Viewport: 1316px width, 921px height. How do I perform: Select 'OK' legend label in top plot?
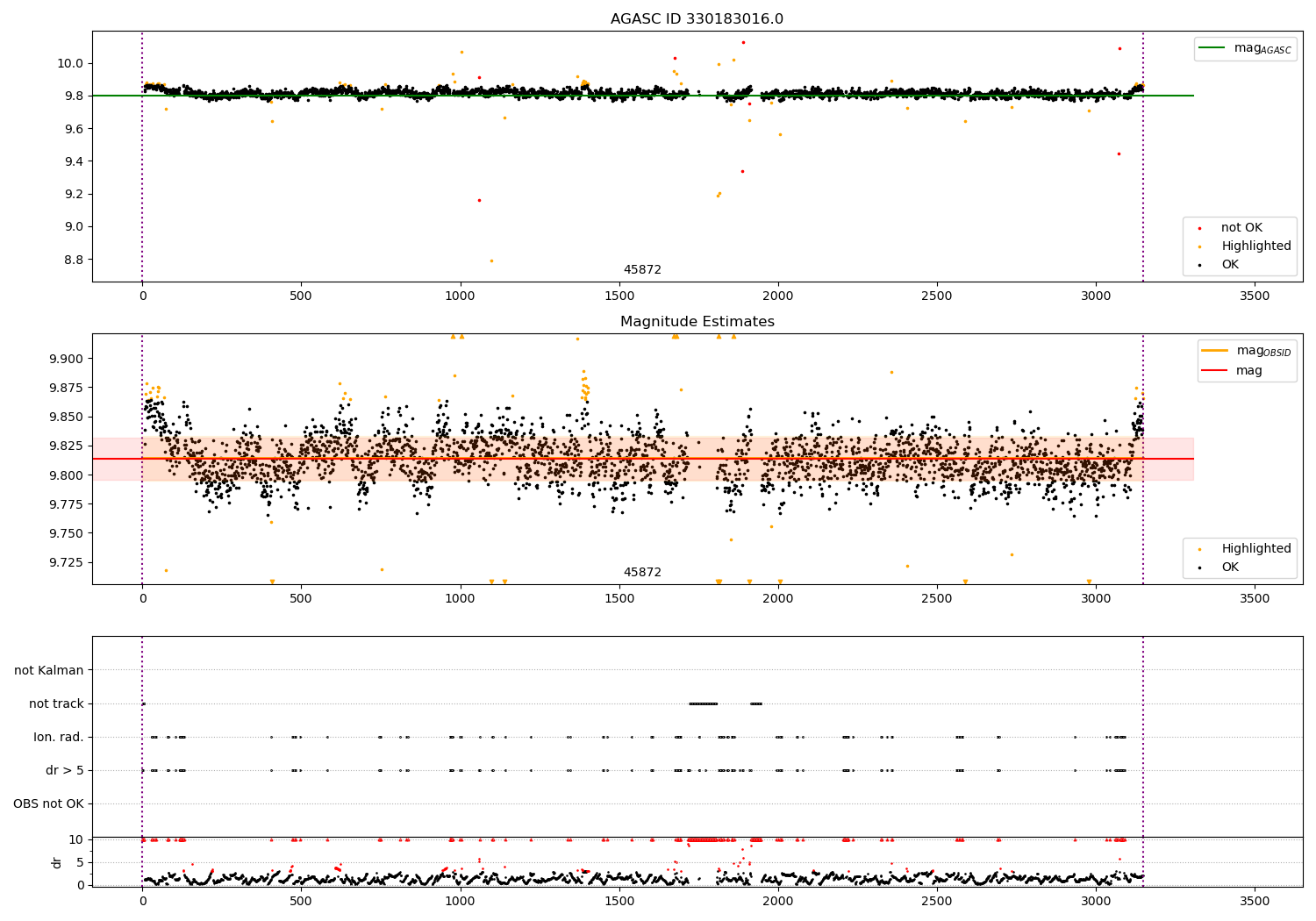click(x=1230, y=265)
